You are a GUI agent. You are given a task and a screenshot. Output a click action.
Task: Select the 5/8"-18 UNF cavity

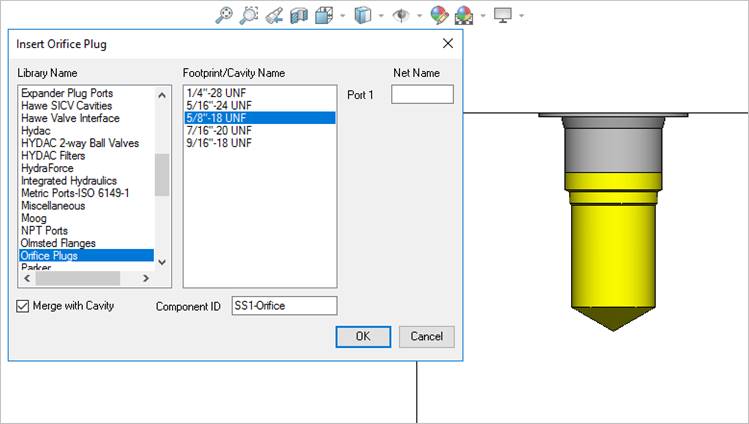tap(260, 118)
